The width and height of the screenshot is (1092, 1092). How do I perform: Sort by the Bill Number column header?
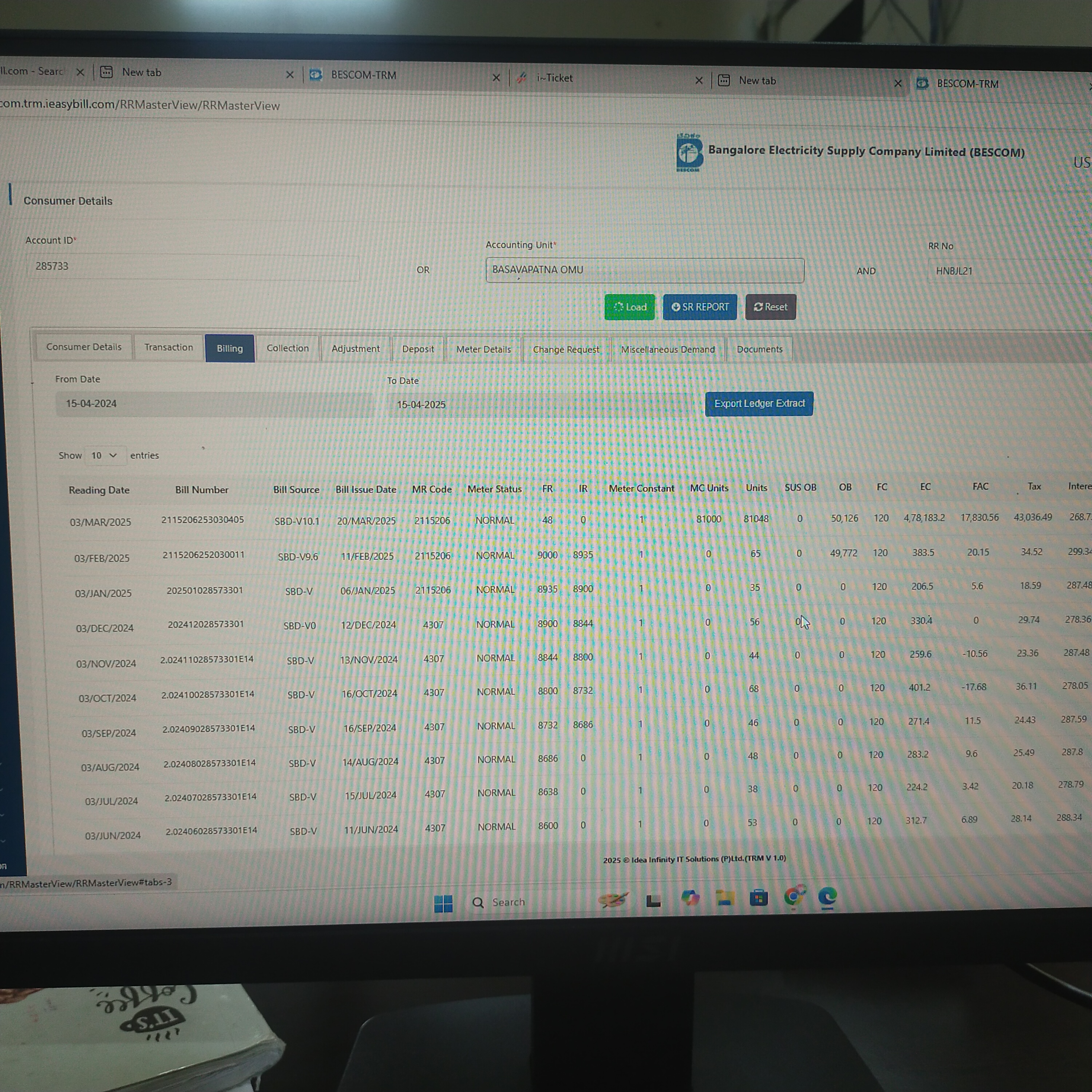click(x=202, y=490)
